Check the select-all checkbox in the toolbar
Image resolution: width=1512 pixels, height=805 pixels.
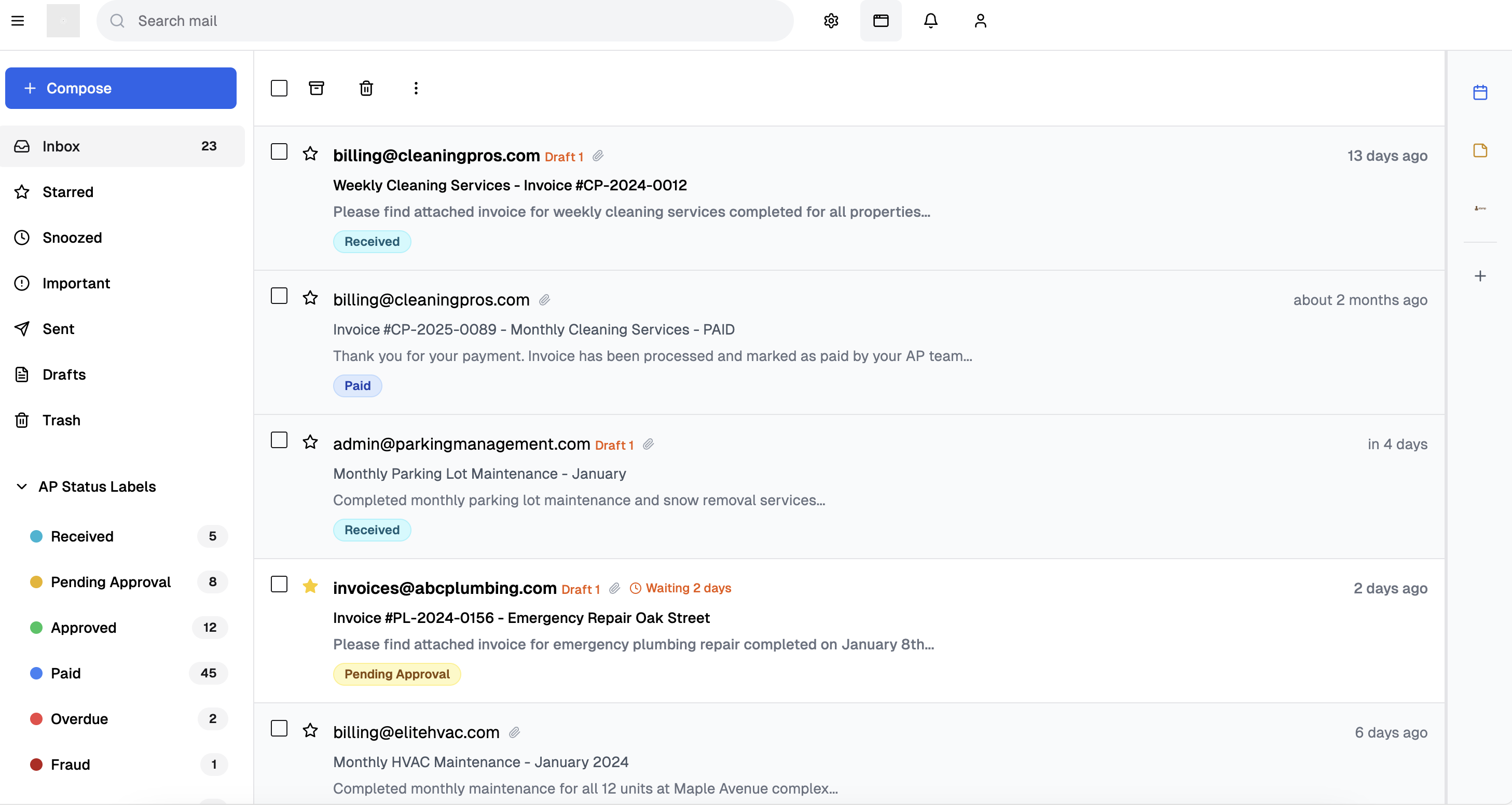[279, 88]
